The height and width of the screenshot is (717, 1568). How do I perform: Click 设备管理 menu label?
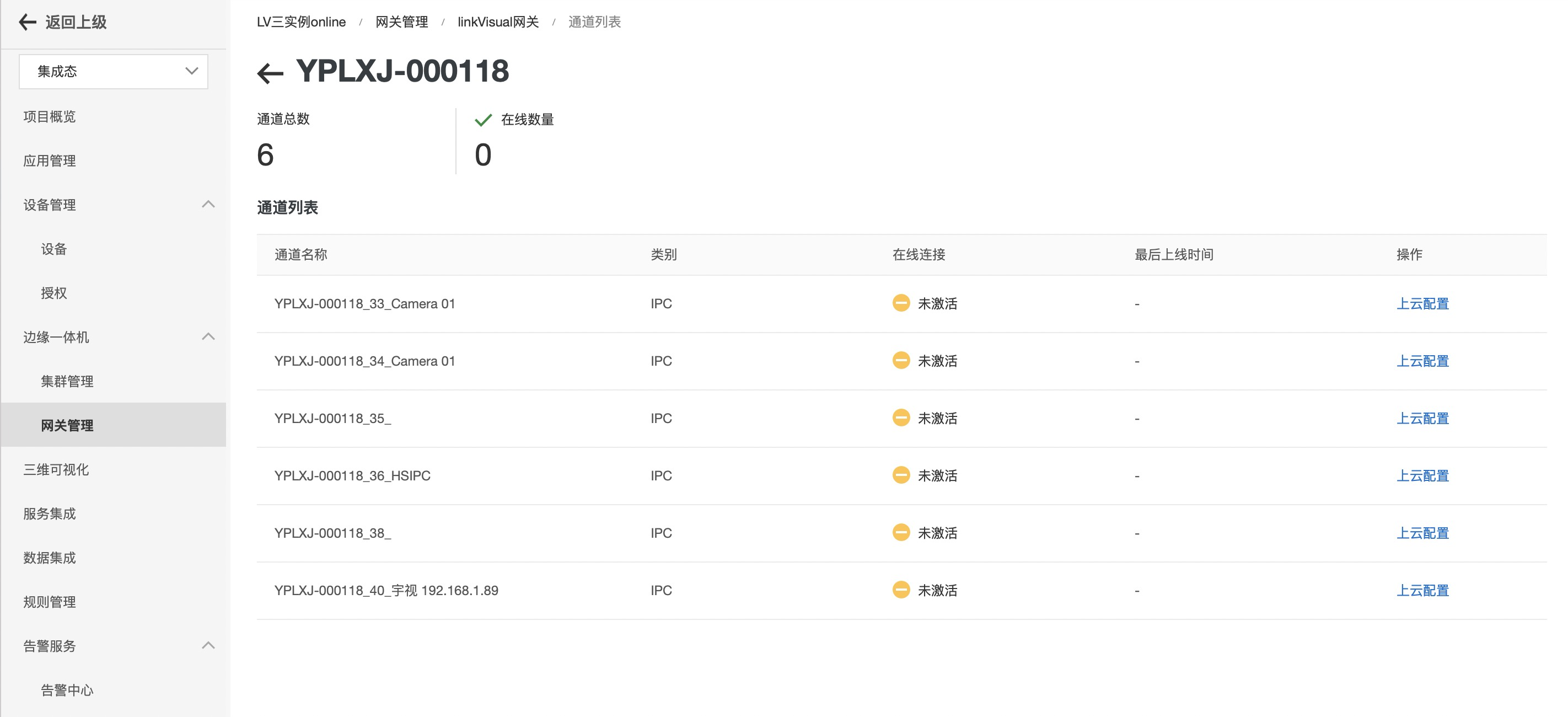click(x=50, y=205)
